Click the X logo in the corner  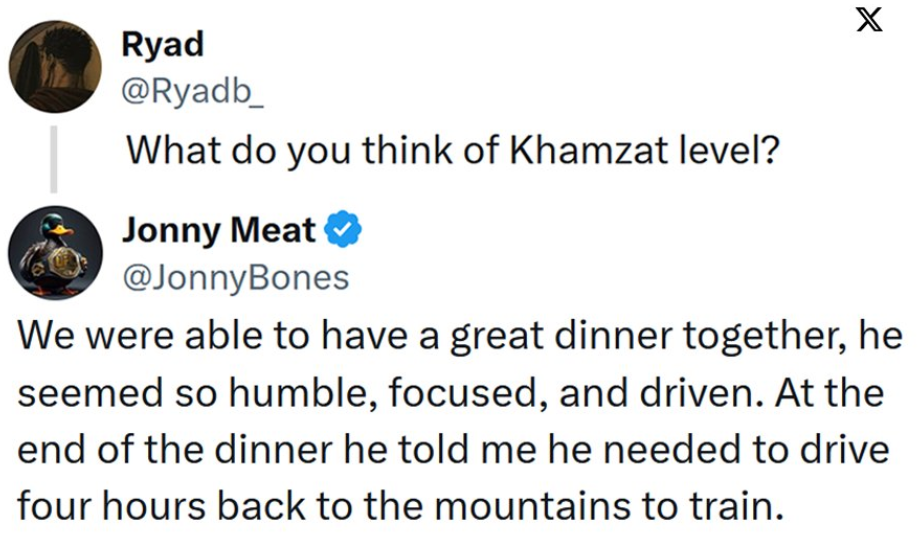coord(869,19)
